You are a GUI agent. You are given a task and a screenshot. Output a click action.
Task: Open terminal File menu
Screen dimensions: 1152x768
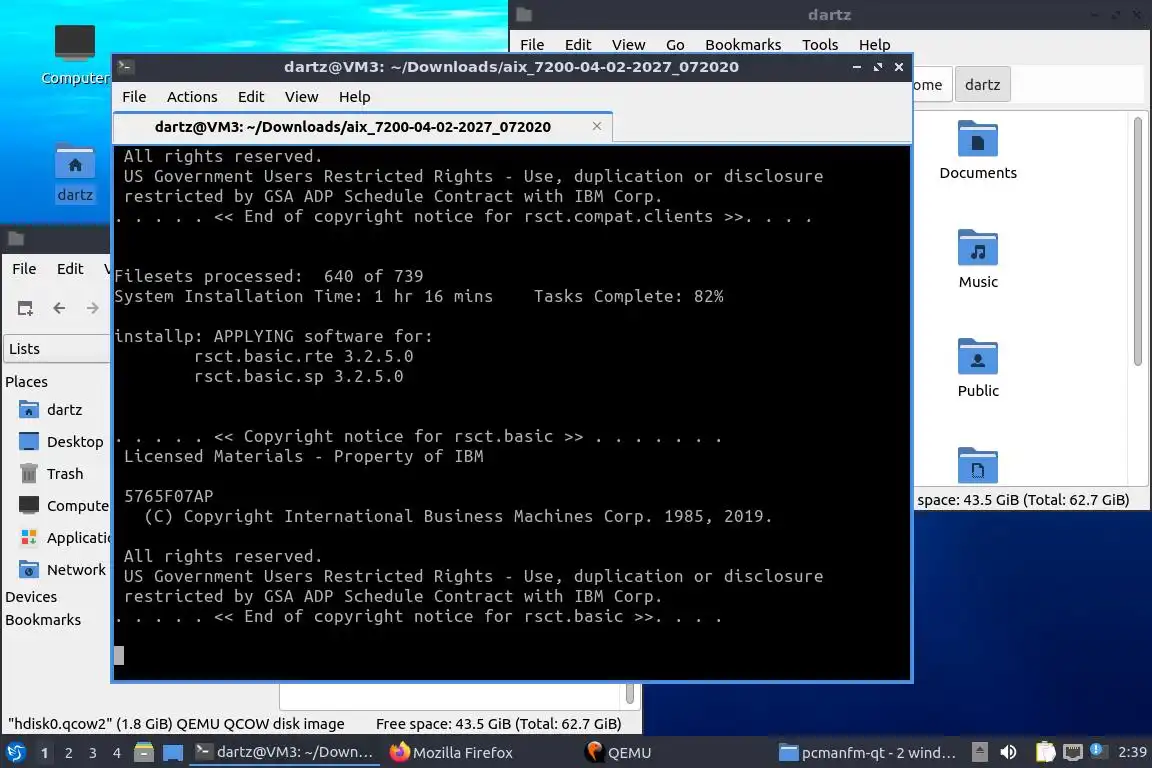tap(134, 97)
